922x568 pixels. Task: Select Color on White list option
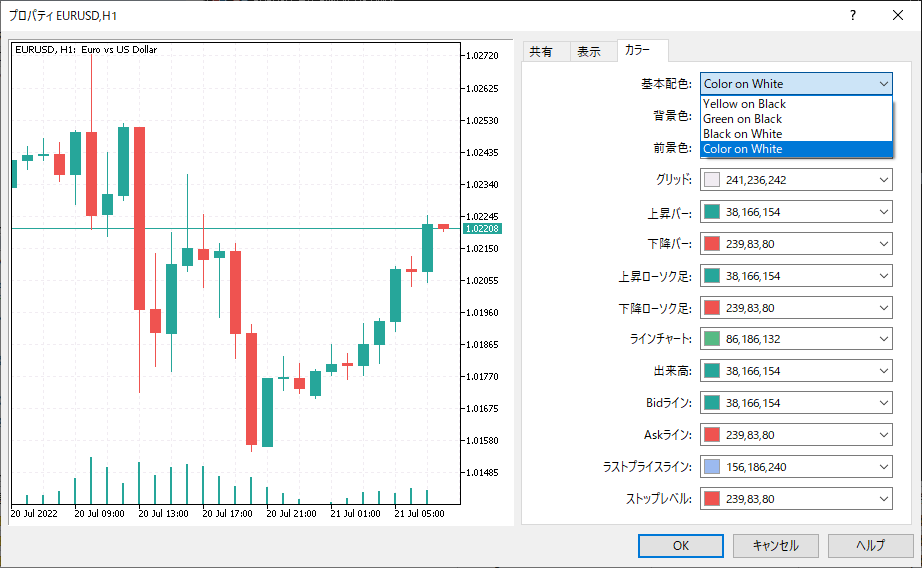(796, 149)
